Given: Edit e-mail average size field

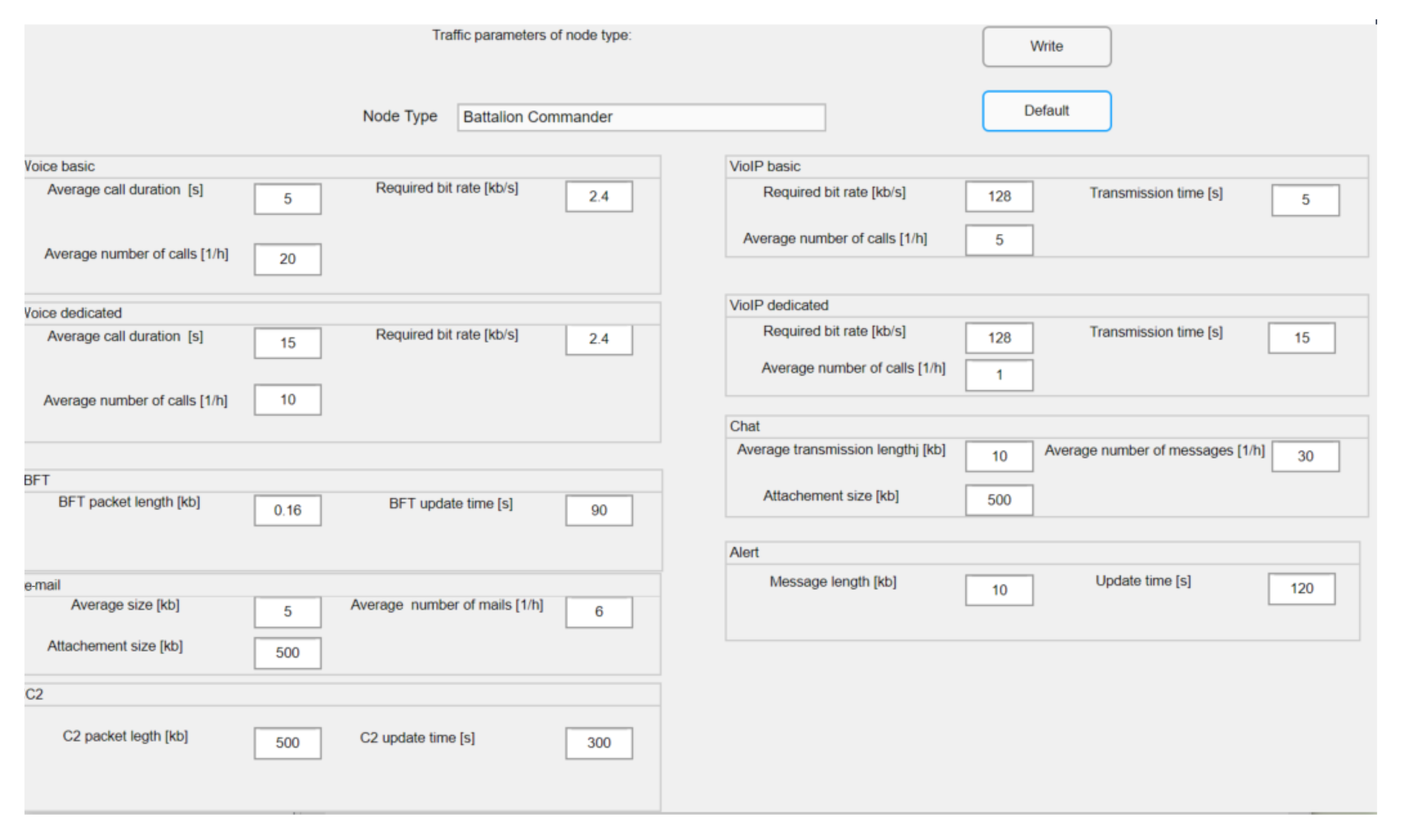Looking at the screenshot, I should [x=288, y=611].
